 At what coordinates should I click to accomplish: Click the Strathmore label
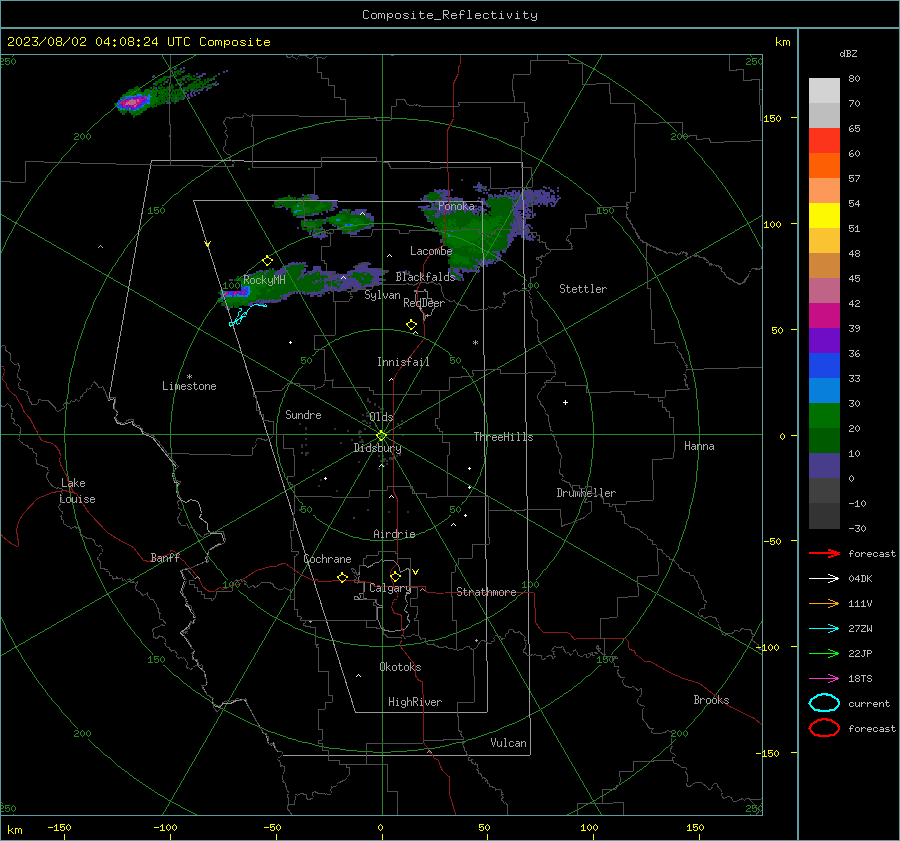(x=486, y=592)
